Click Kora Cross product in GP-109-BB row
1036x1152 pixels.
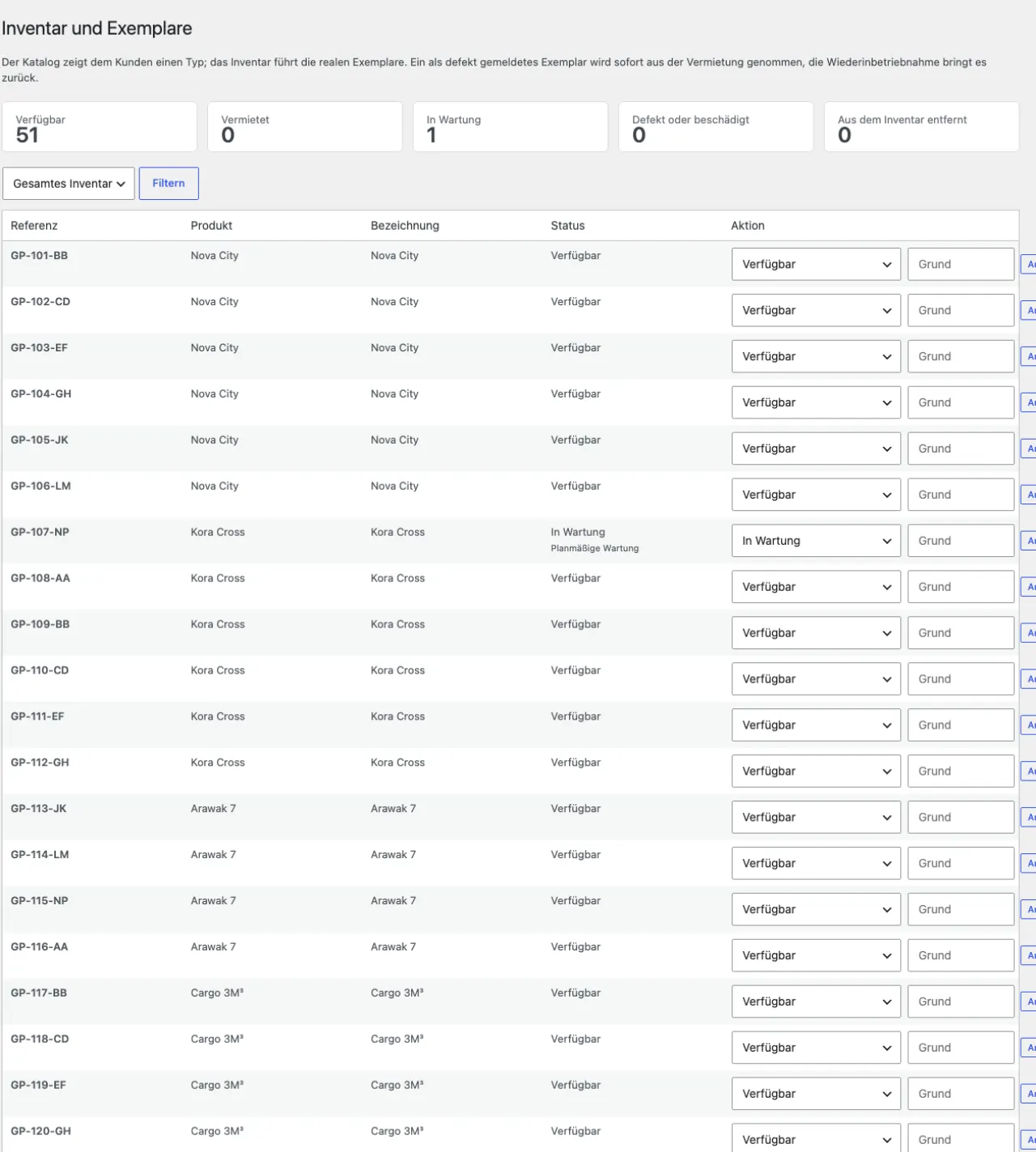(218, 625)
